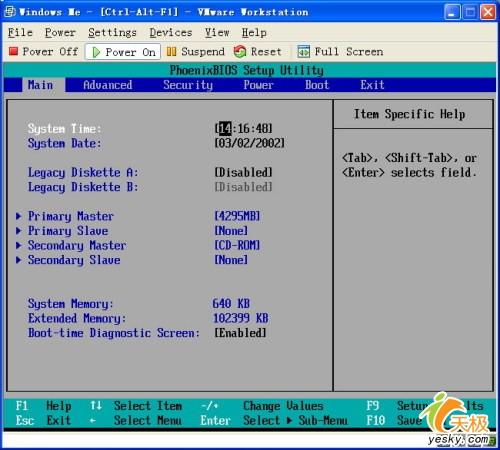This screenshot has height=450, width=500.
Task: Click the Select Sub-Menu footer hint
Action: pos(295,420)
